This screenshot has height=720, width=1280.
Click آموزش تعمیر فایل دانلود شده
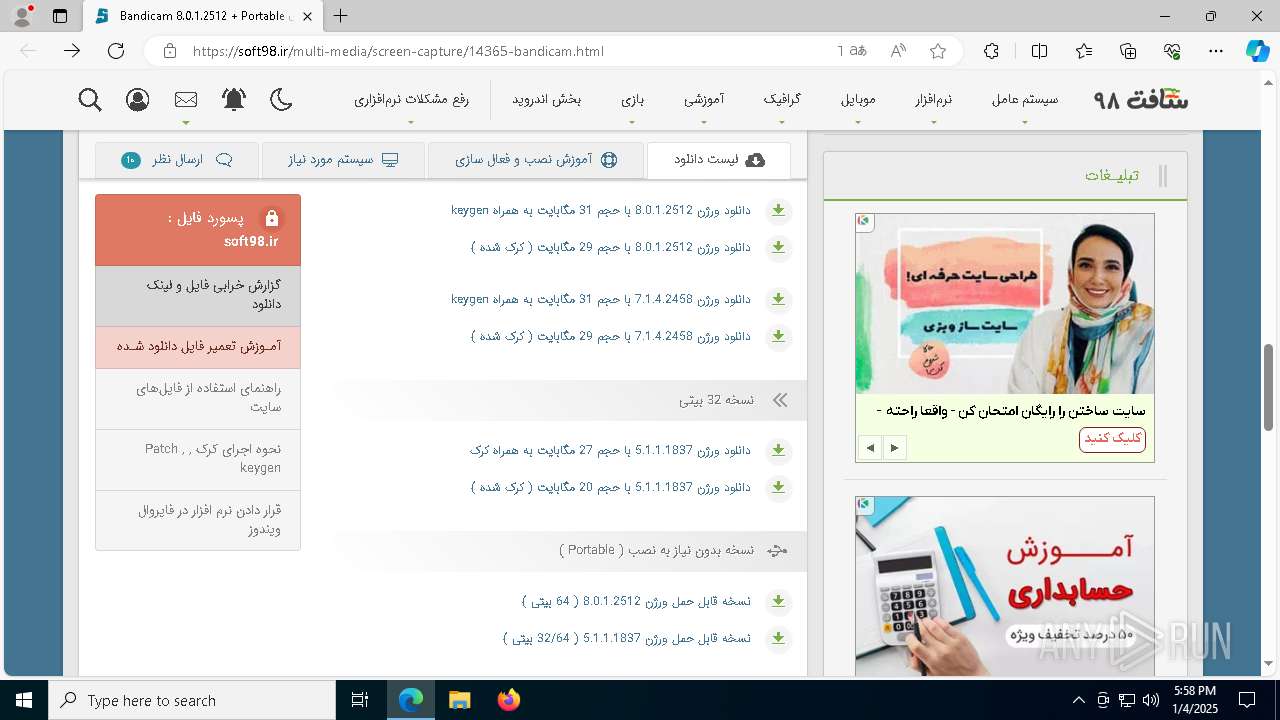click(x=198, y=347)
